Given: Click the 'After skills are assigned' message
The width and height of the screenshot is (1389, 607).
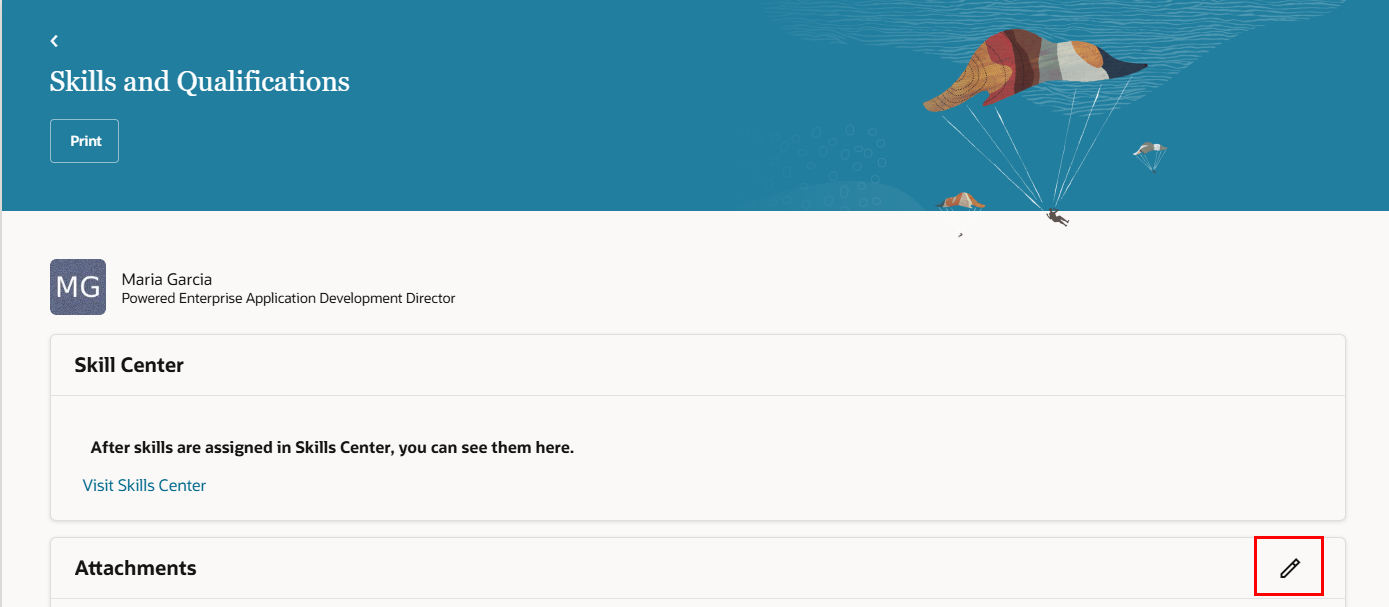Looking at the screenshot, I should [332, 448].
